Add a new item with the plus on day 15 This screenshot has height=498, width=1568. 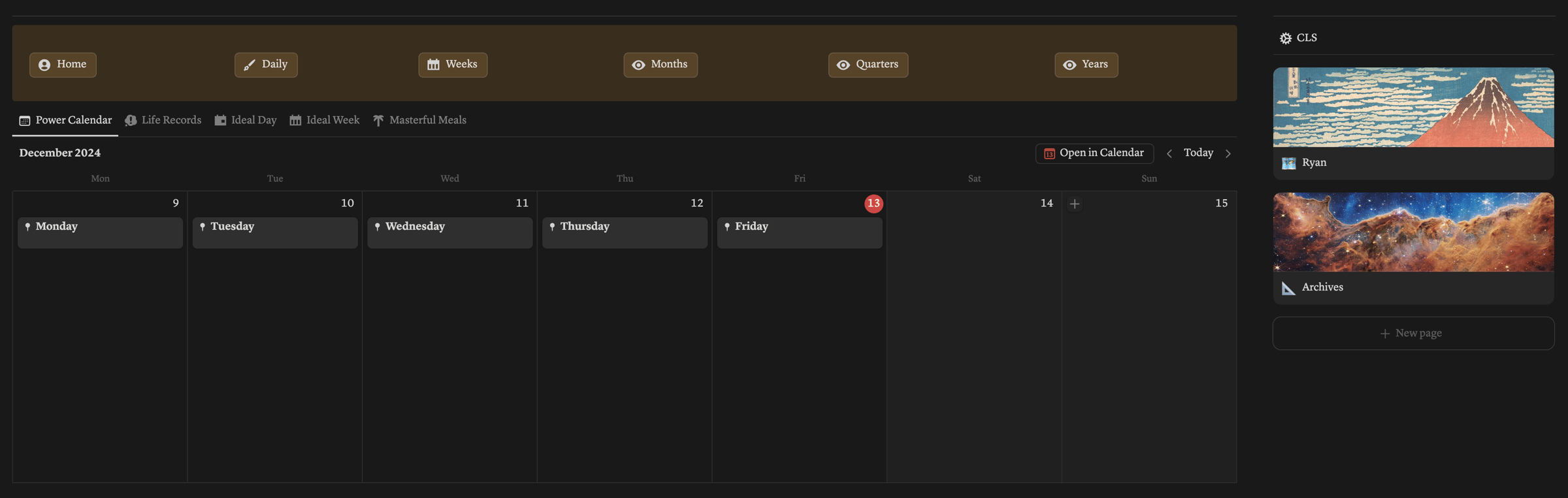[x=1074, y=204]
